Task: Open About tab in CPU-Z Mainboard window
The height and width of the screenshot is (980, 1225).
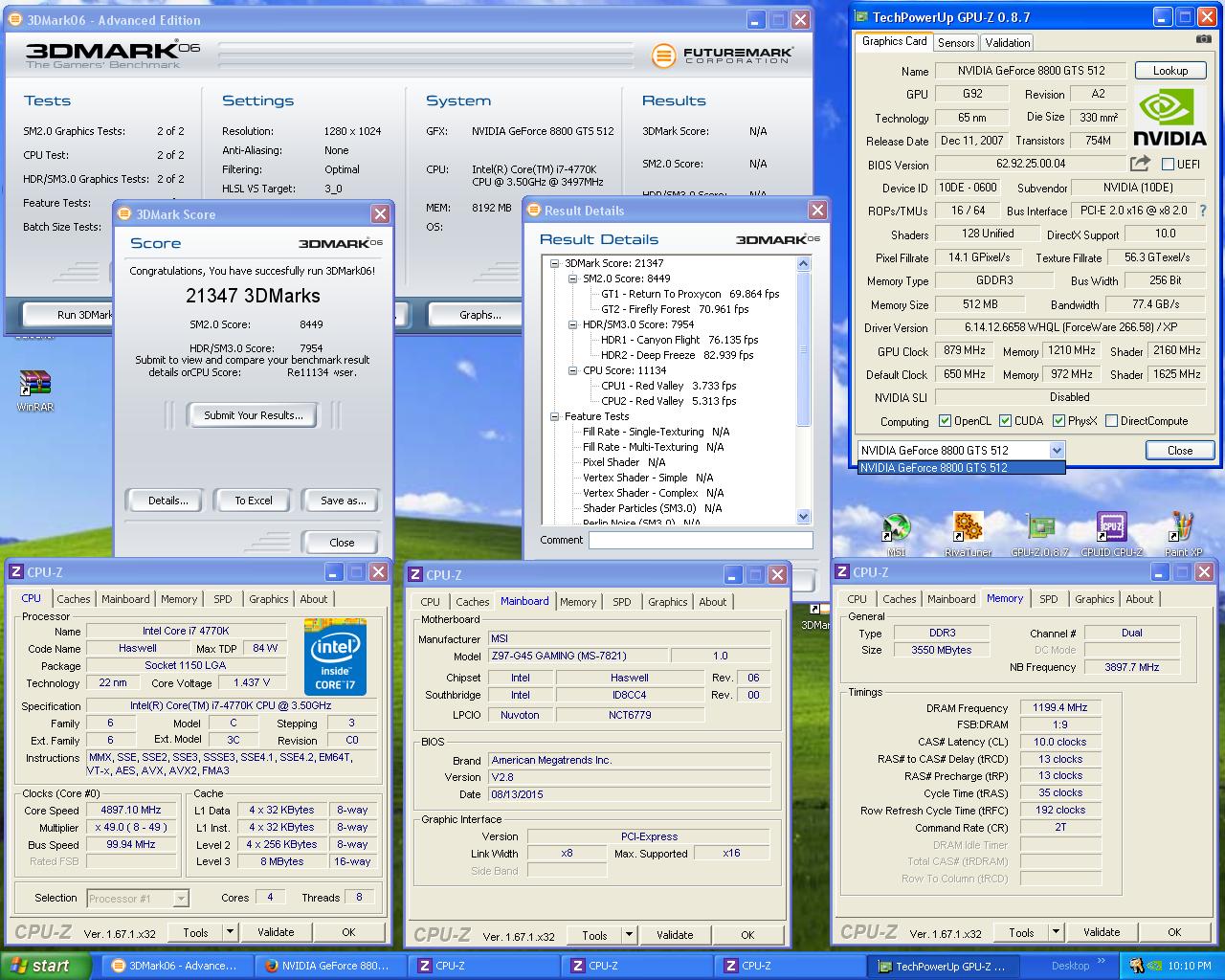Action: tap(712, 602)
